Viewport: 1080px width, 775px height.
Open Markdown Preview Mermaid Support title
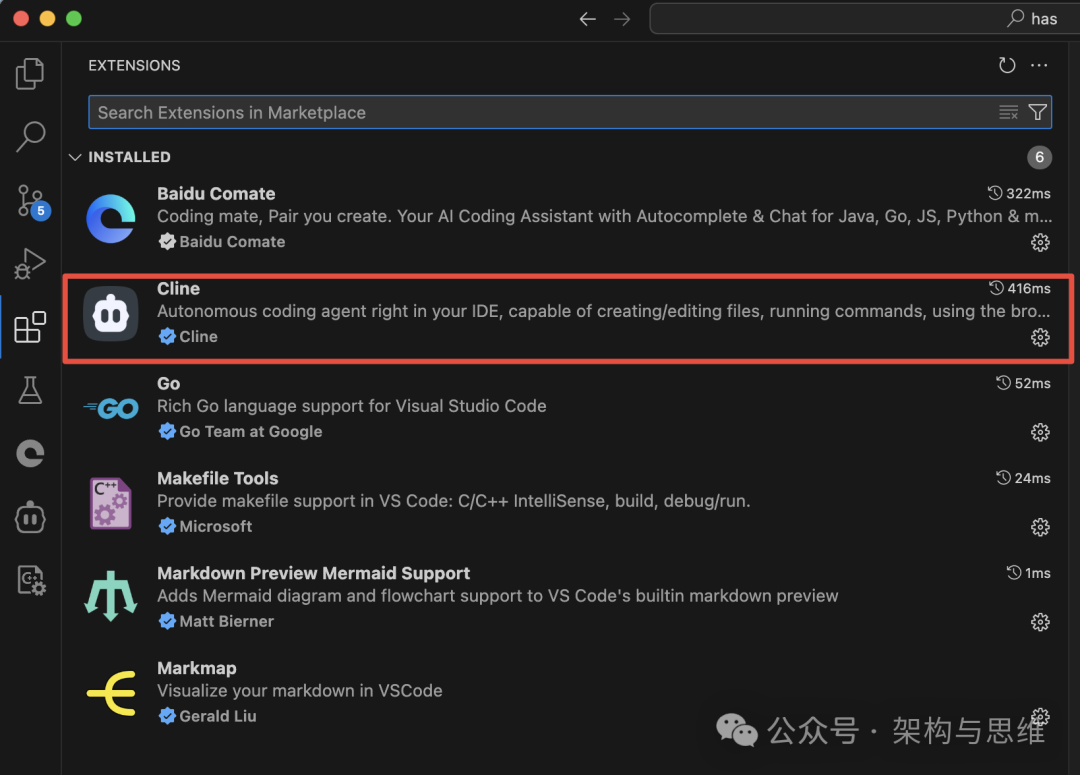313,573
